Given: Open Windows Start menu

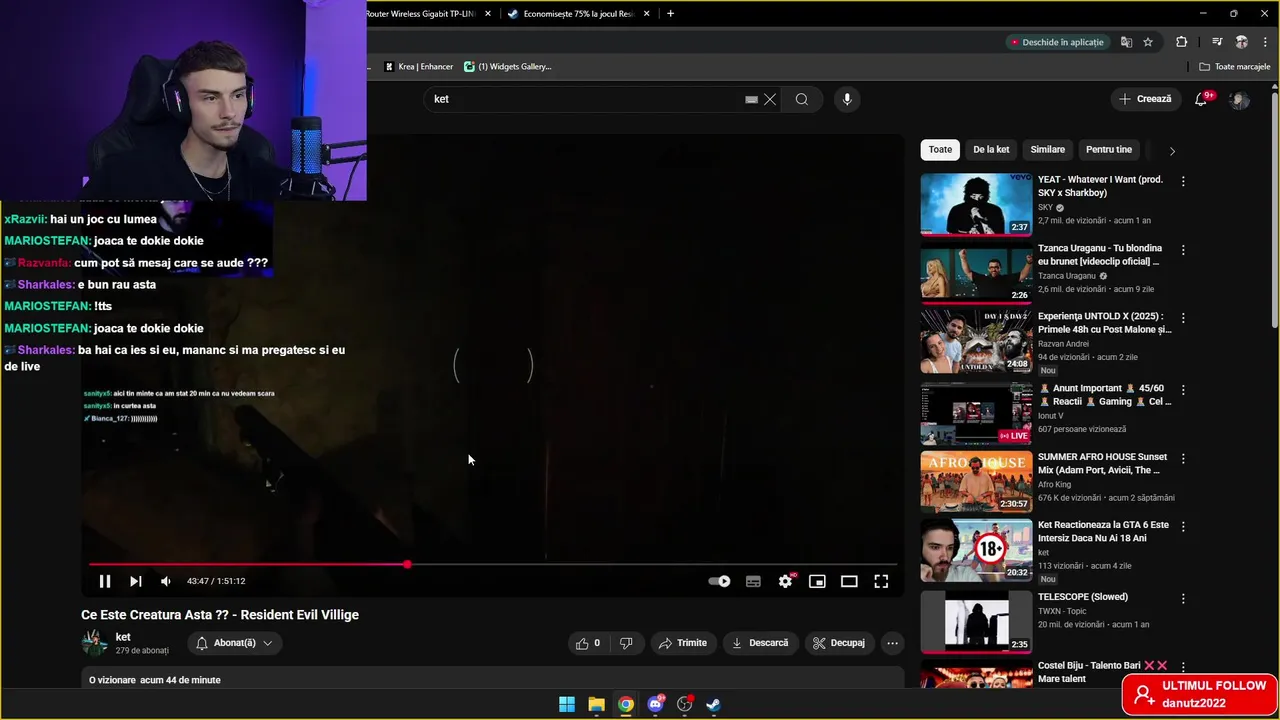Looking at the screenshot, I should tap(567, 704).
